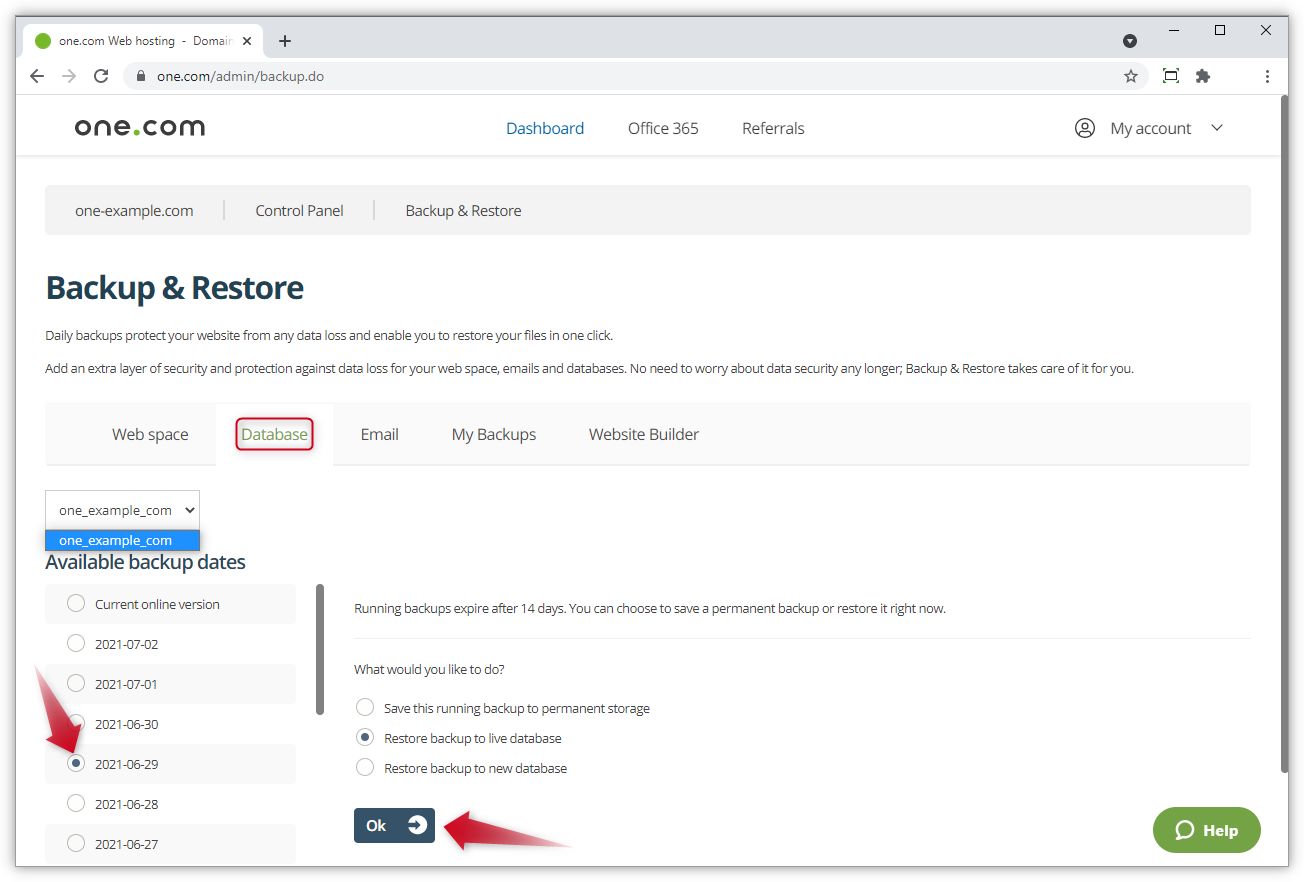This screenshot has width=1304, height=882.
Task: Bookmark the page using the star icon
Action: (x=1130, y=75)
